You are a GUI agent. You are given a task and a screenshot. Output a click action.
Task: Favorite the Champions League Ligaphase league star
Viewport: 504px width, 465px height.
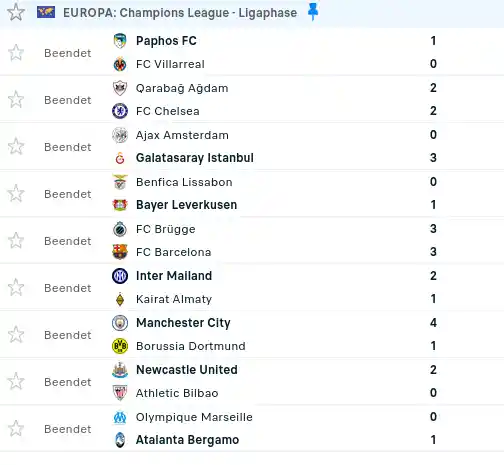pos(16,13)
